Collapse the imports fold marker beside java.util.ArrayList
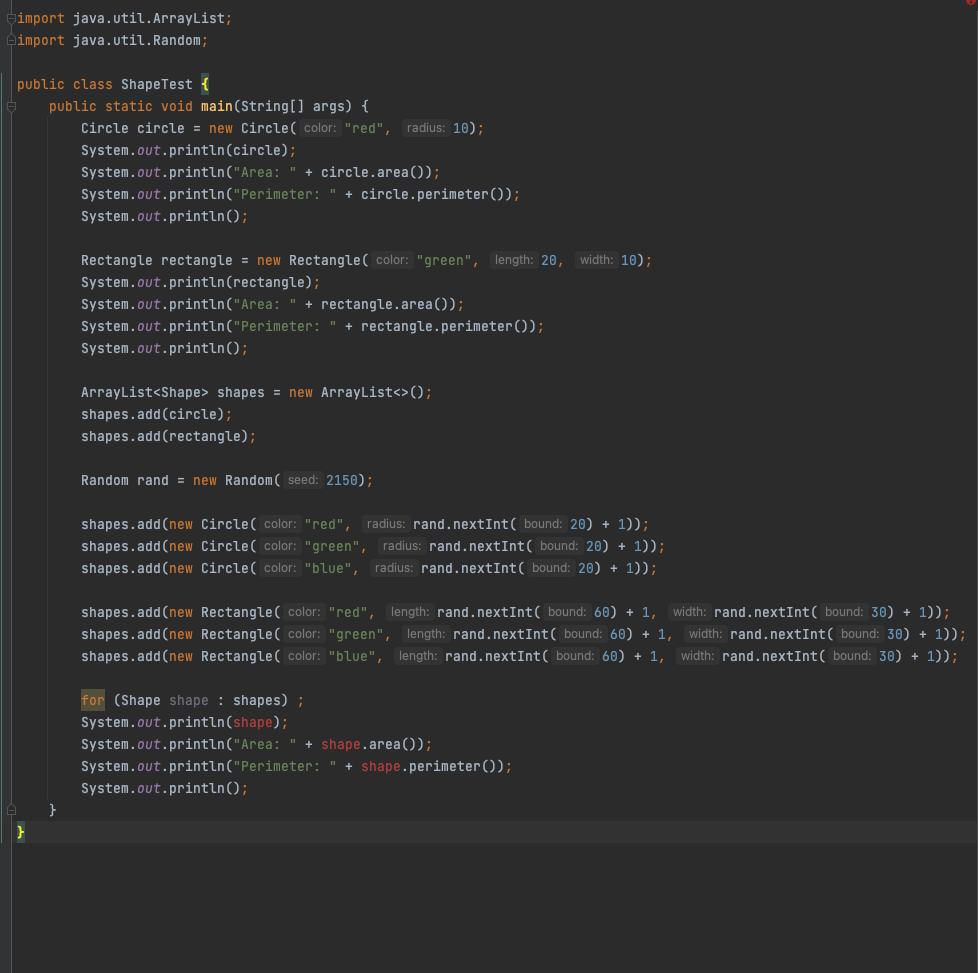978x973 pixels. [x=11, y=19]
